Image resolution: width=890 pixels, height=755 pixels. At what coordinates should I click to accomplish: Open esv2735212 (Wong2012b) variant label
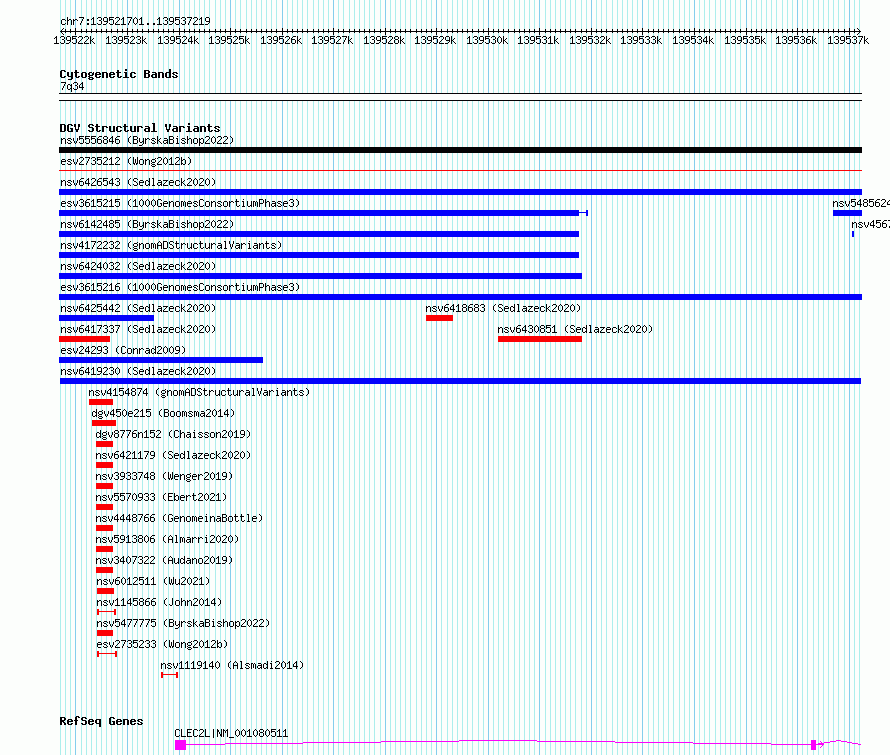126,161
